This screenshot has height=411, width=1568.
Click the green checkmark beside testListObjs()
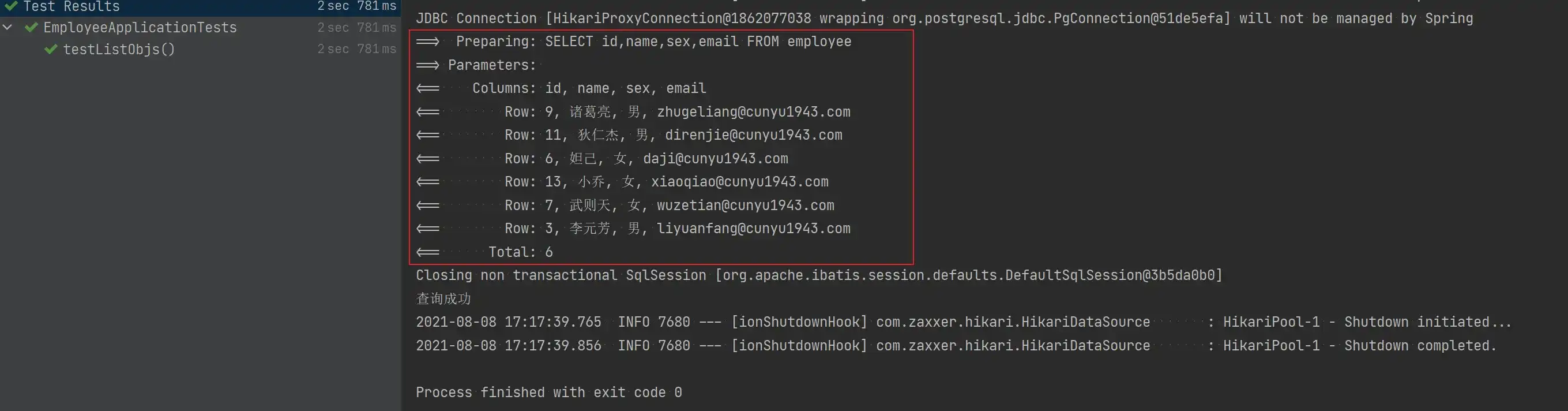tap(51, 49)
